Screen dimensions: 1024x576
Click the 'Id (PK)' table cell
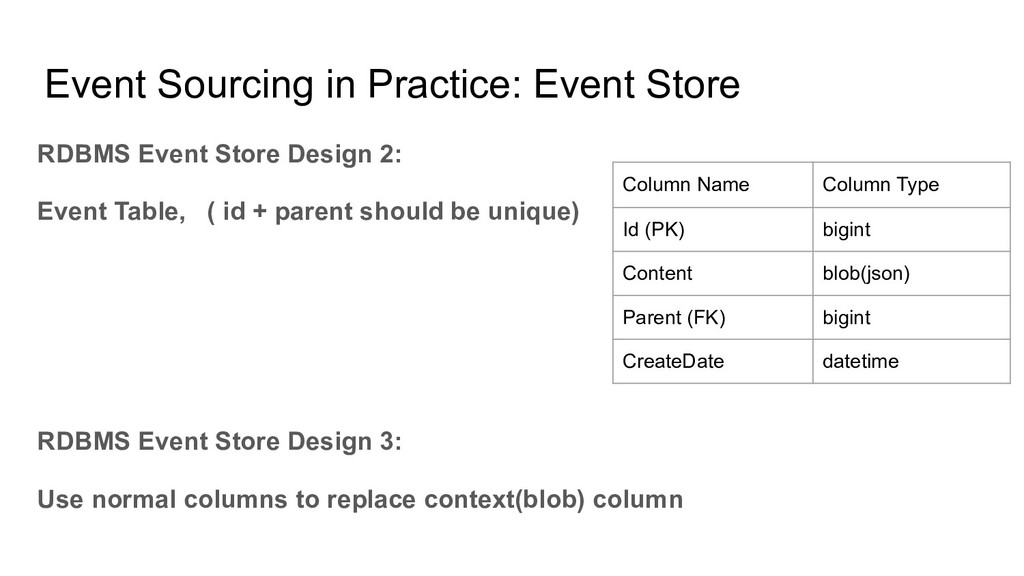(x=712, y=229)
